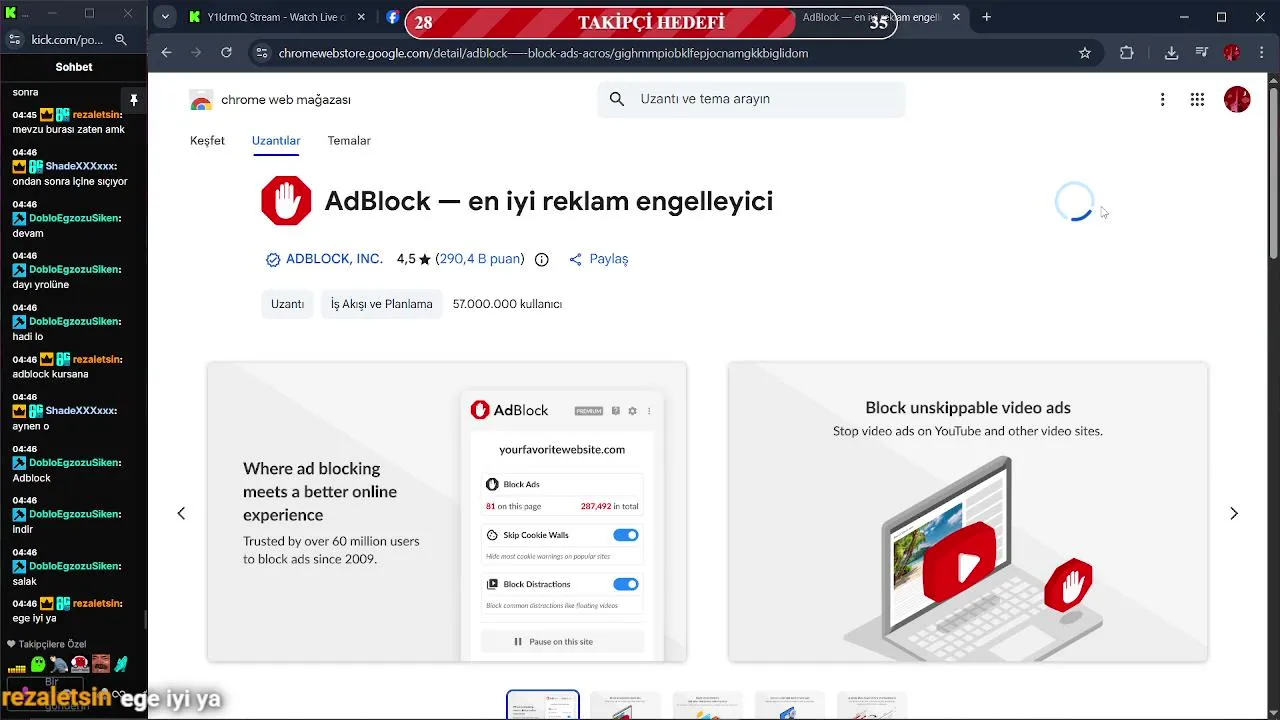The height and width of the screenshot is (720, 1280).
Task: Pin the chat with the pin icon
Action: (133, 100)
